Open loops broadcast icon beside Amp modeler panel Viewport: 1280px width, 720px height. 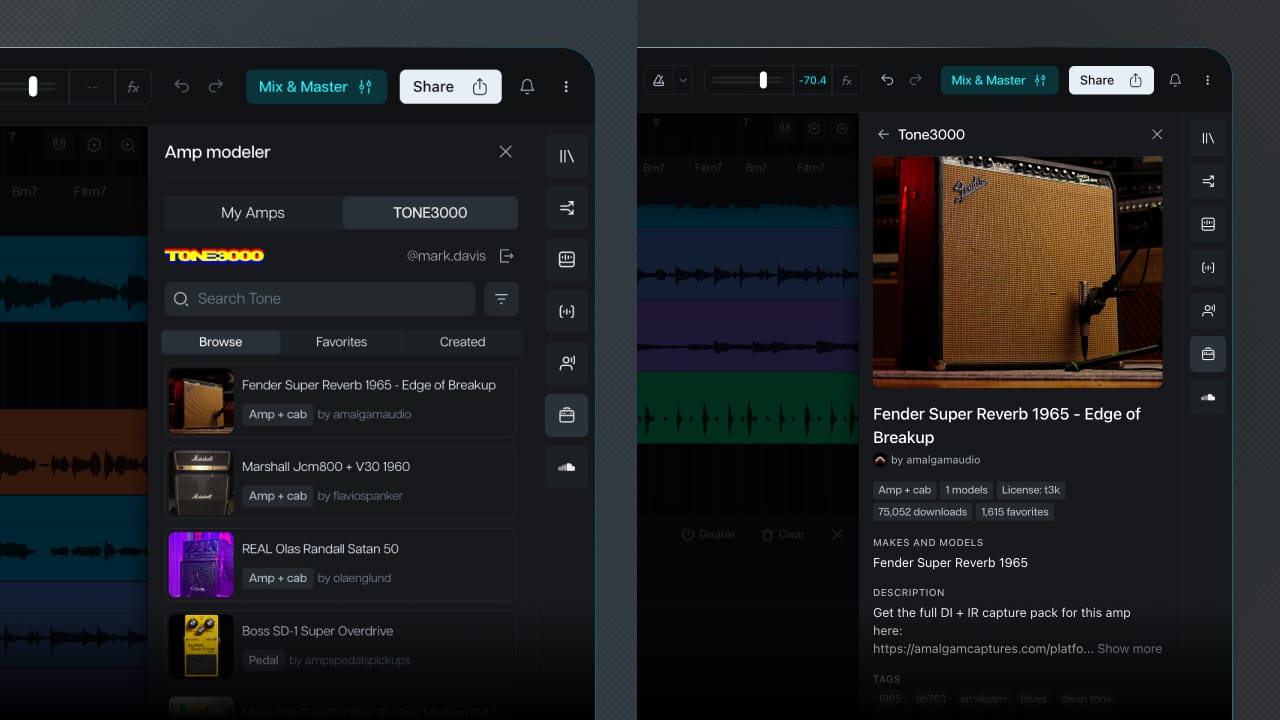pyautogui.click(x=567, y=311)
